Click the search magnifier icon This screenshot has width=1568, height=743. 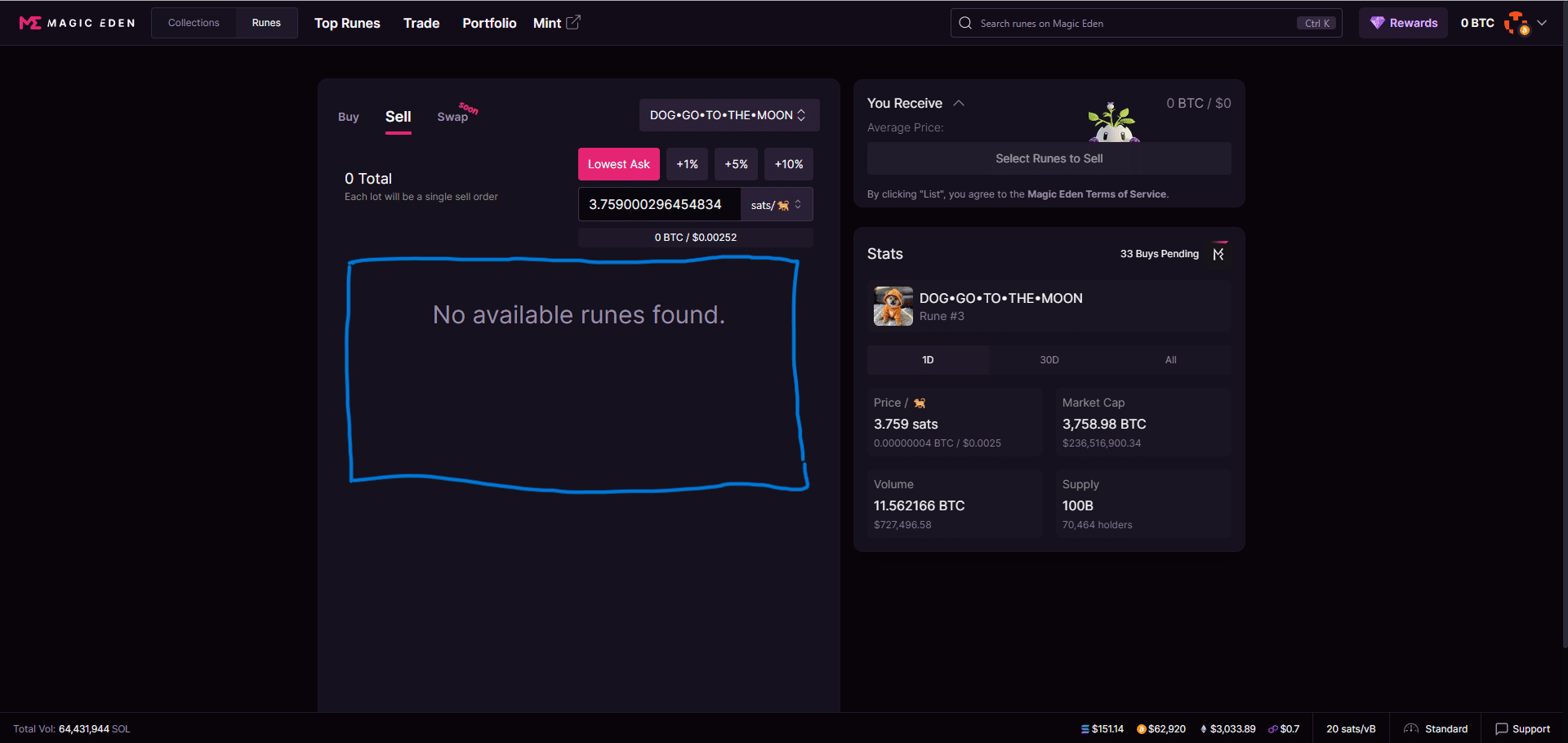(965, 23)
